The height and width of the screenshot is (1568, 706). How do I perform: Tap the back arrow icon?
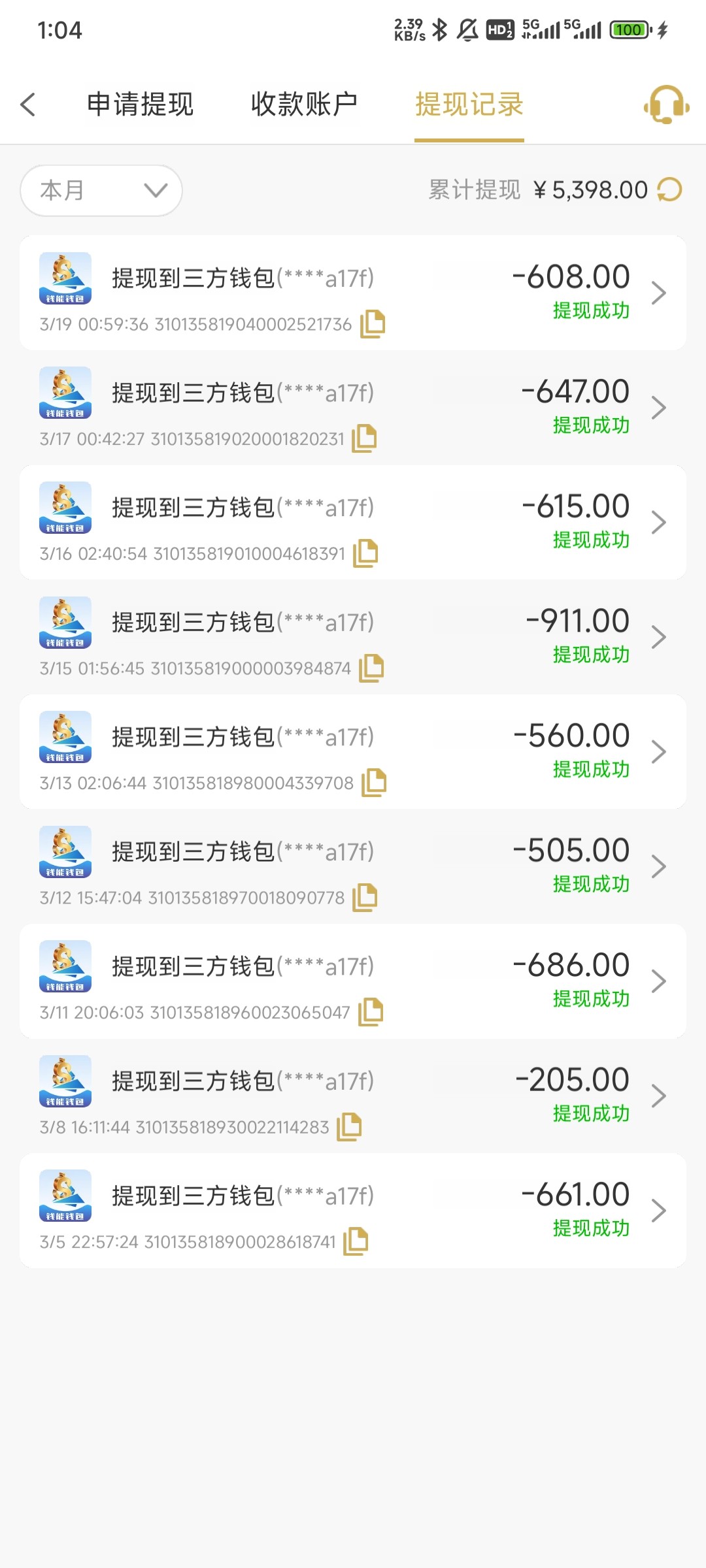coord(28,105)
